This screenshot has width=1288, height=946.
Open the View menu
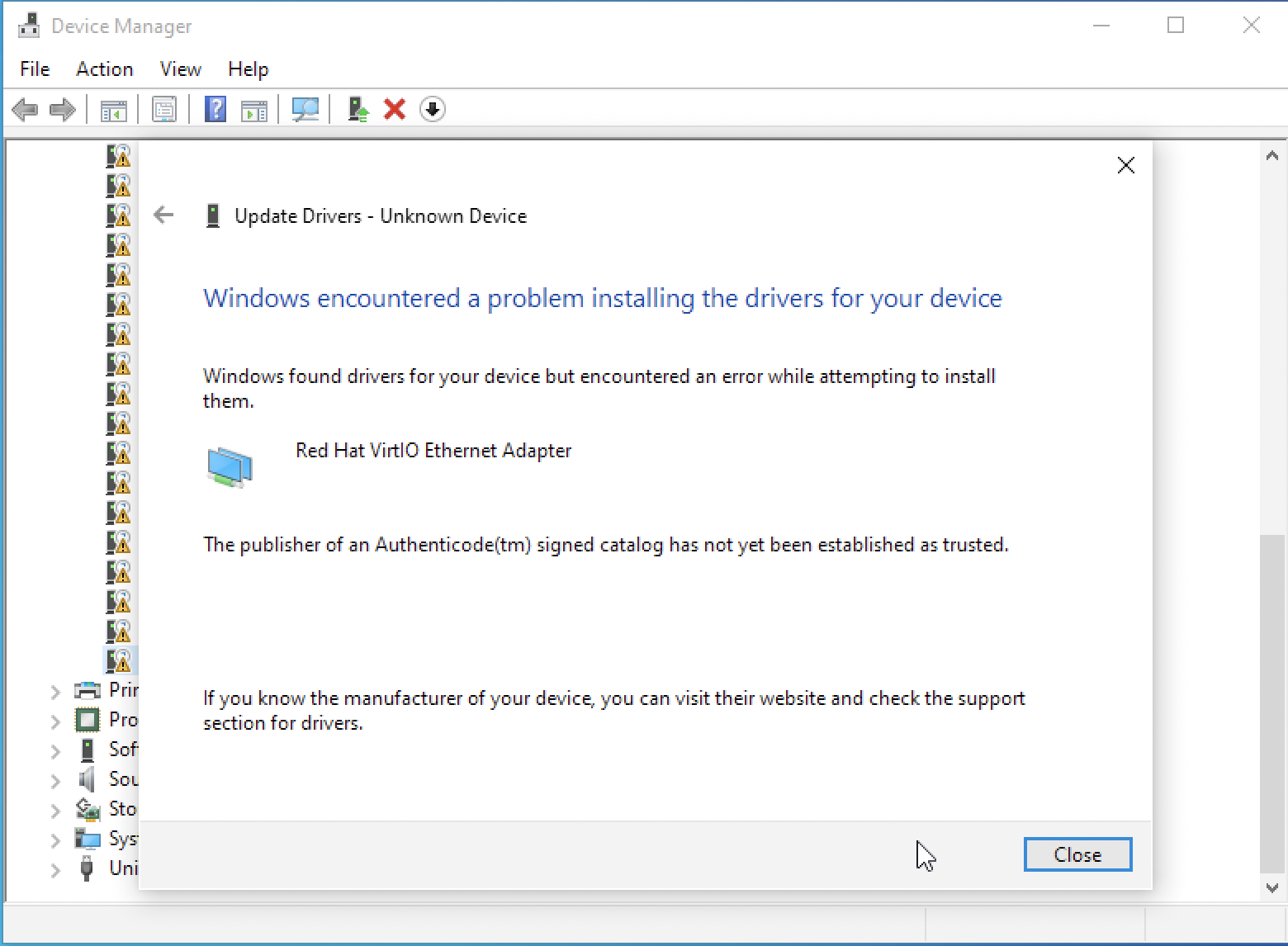181,69
